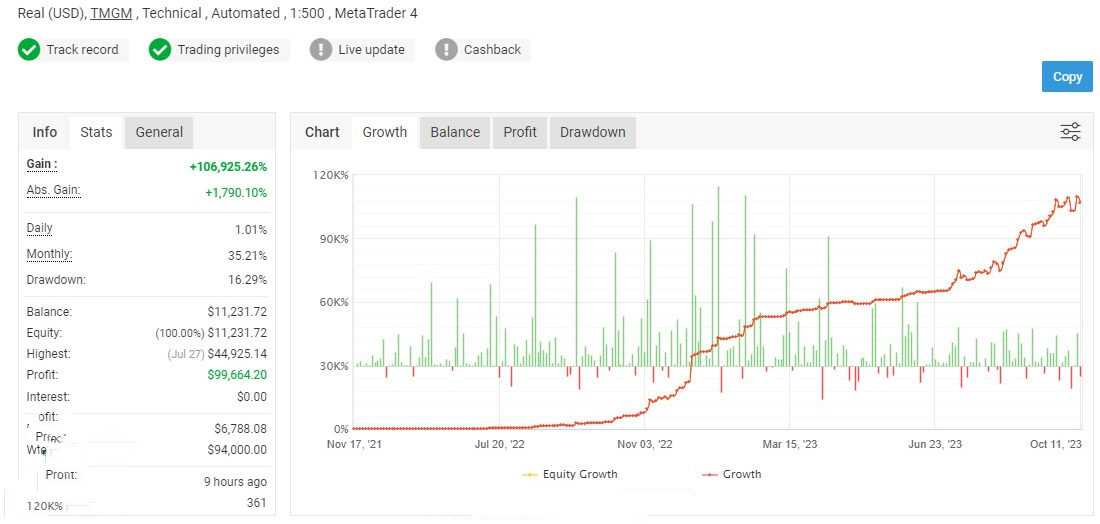This screenshot has width=1100, height=524.
Task: Click the Monthly stat label
Action: tap(48, 254)
